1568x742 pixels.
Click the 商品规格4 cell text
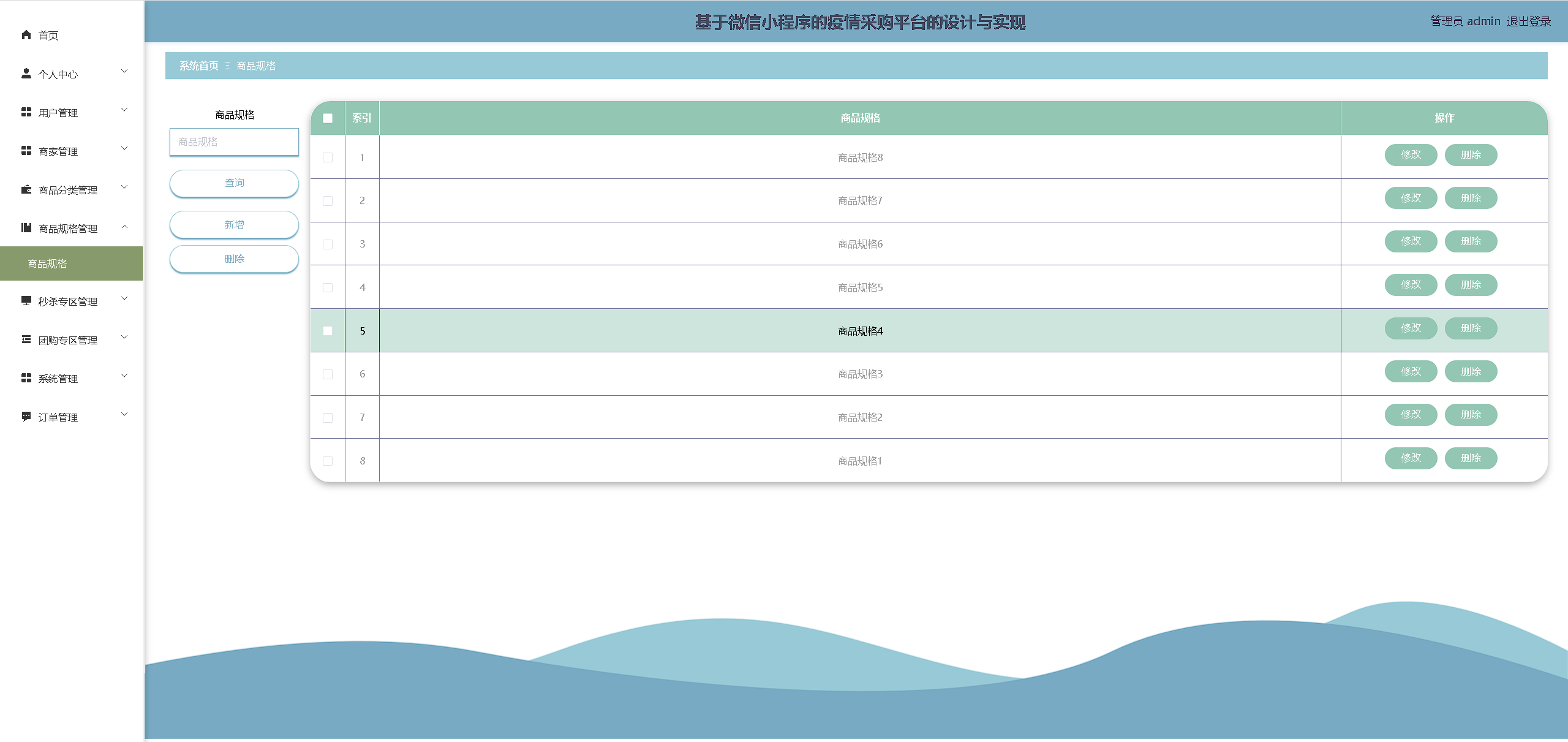(860, 331)
